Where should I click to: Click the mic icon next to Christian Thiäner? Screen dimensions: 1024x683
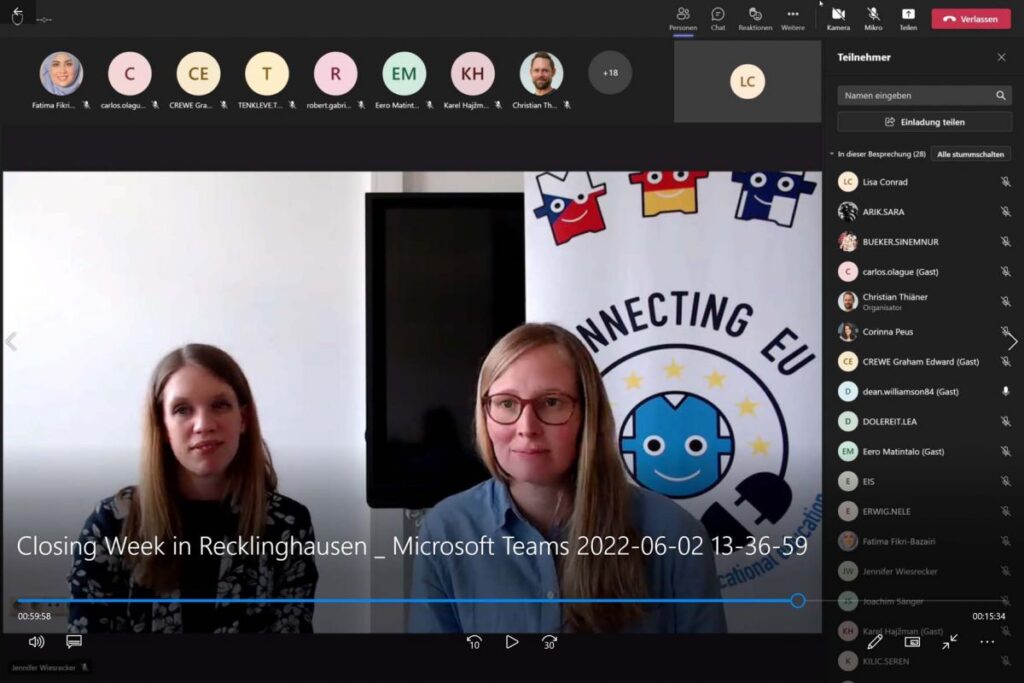coord(1005,302)
